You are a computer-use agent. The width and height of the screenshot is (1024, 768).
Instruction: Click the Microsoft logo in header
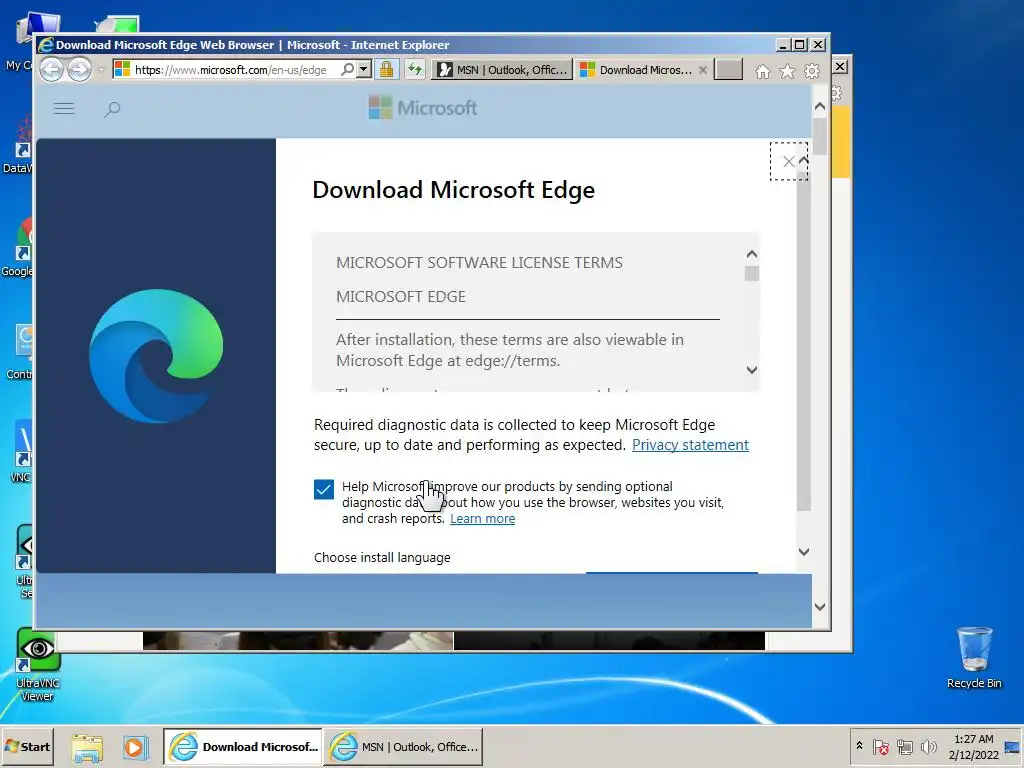(423, 108)
